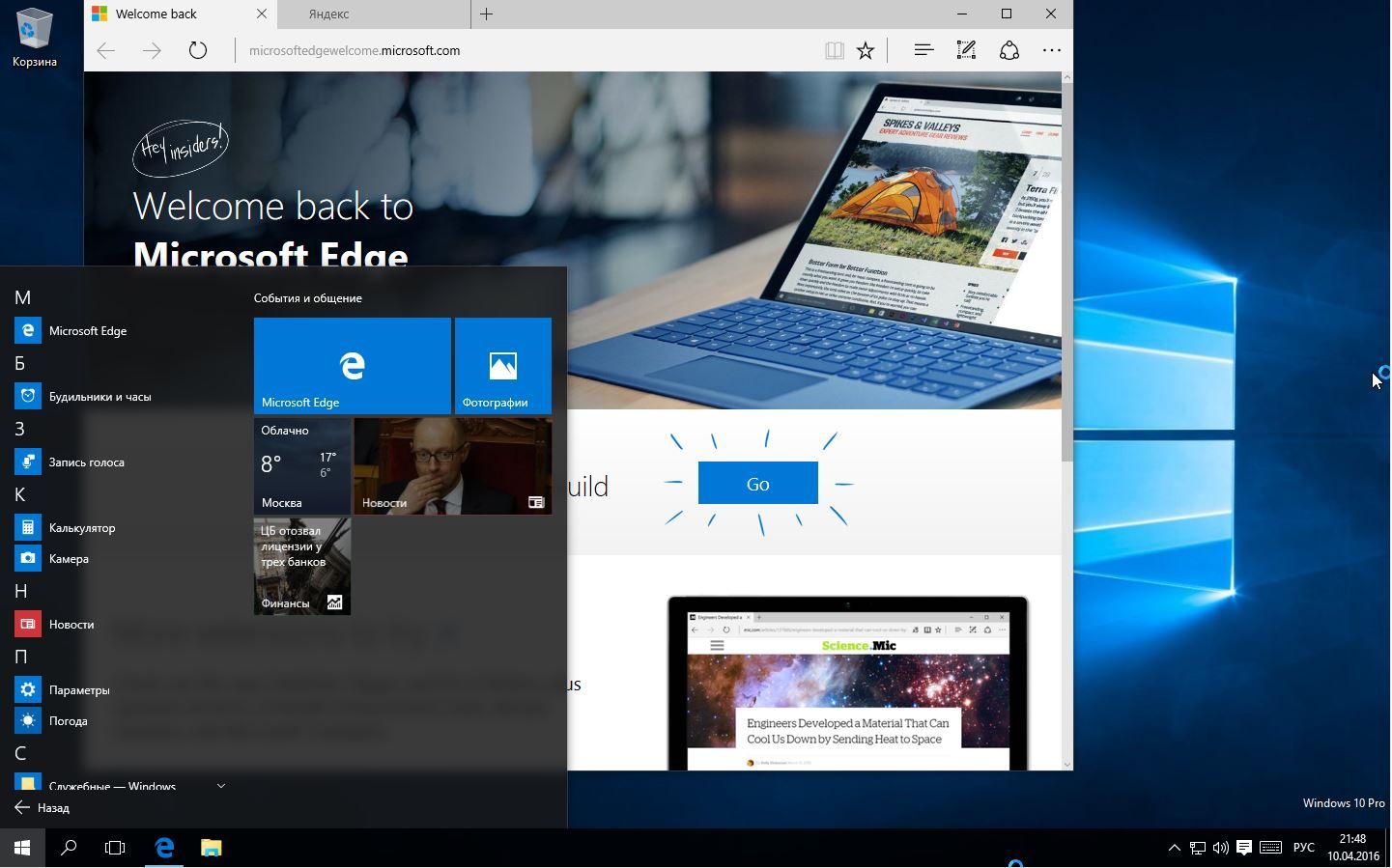The height and width of the screenshot is (868, 1392).
Task: Open the Edge Hub icon
Action: click(923, 50)
